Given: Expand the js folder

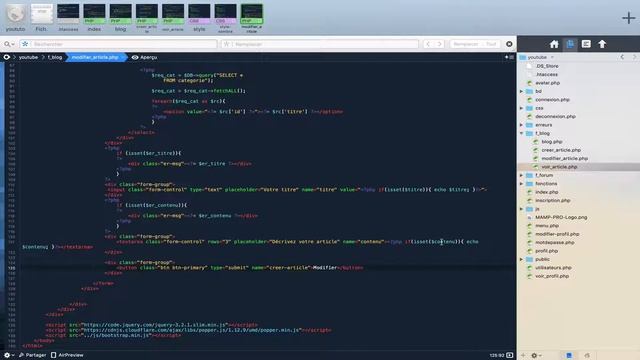Looking at the screenshot, I should (x=521, y=209).
